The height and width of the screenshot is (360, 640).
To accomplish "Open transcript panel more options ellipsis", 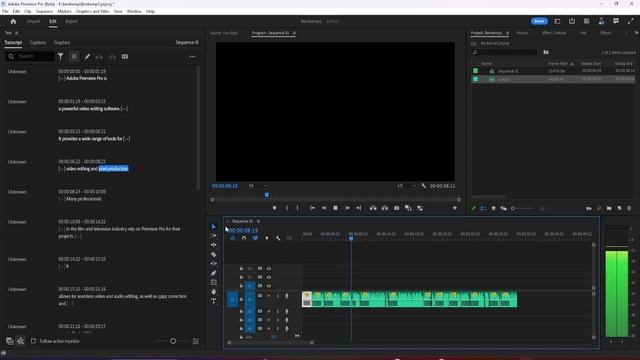I will click(192, 56).
